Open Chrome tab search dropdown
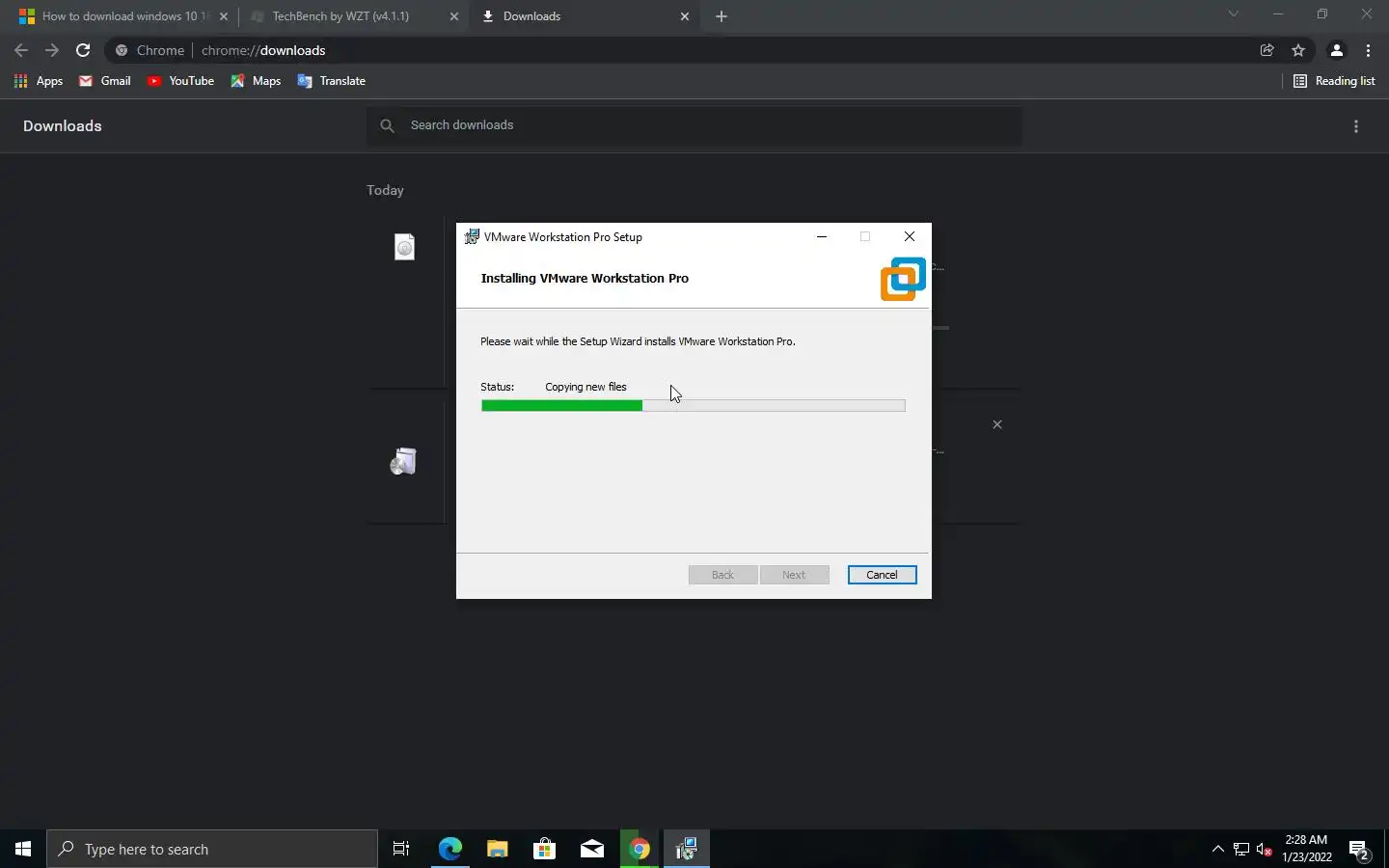Image resolution: width=1389 pixels, height=868 pixels. coord(1233,14)
